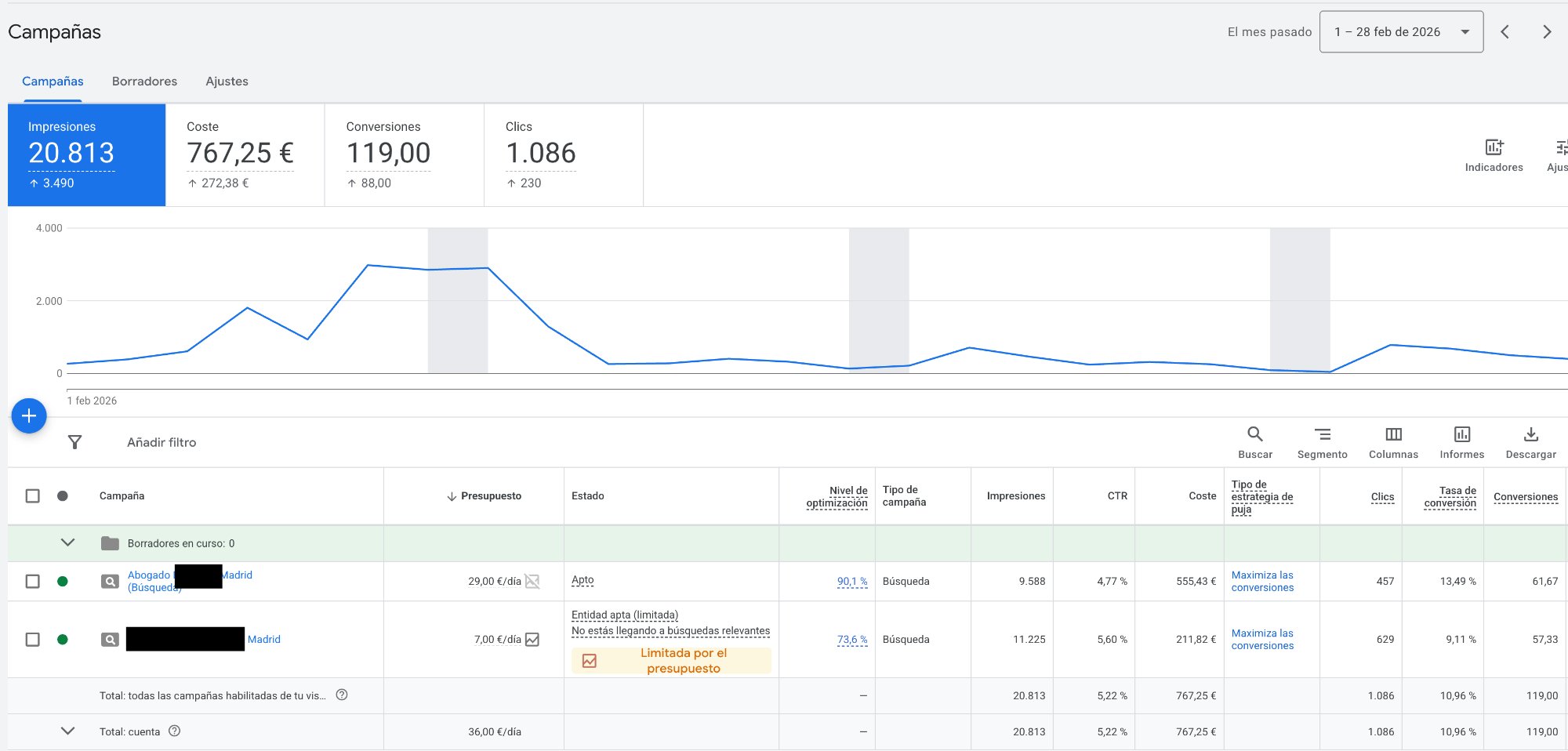Screen dimensions: 1568x751
Task: Select the Coste metric scorecard
Action: [245, 155]
